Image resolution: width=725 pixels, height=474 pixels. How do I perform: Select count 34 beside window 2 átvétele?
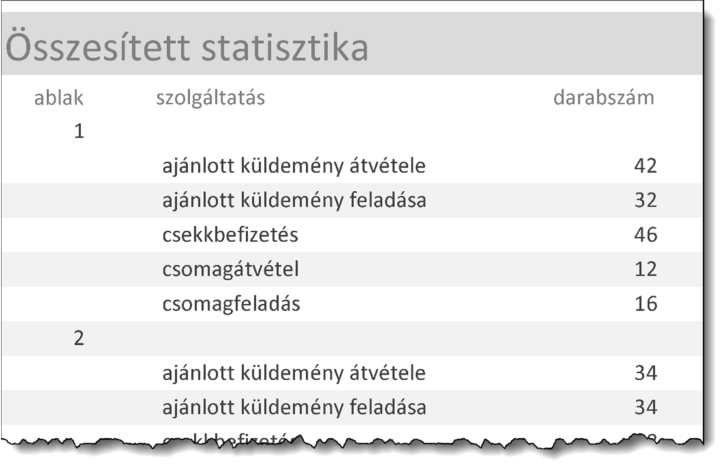click(645, 373)
